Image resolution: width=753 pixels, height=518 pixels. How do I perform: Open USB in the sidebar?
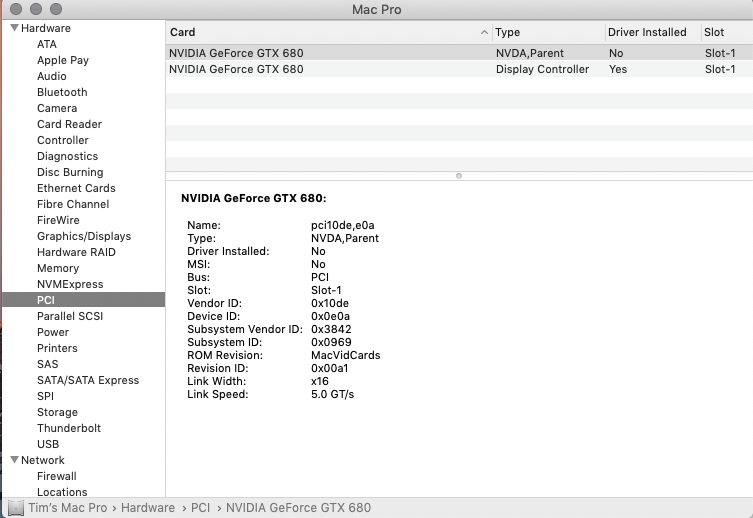click(48, 444)
